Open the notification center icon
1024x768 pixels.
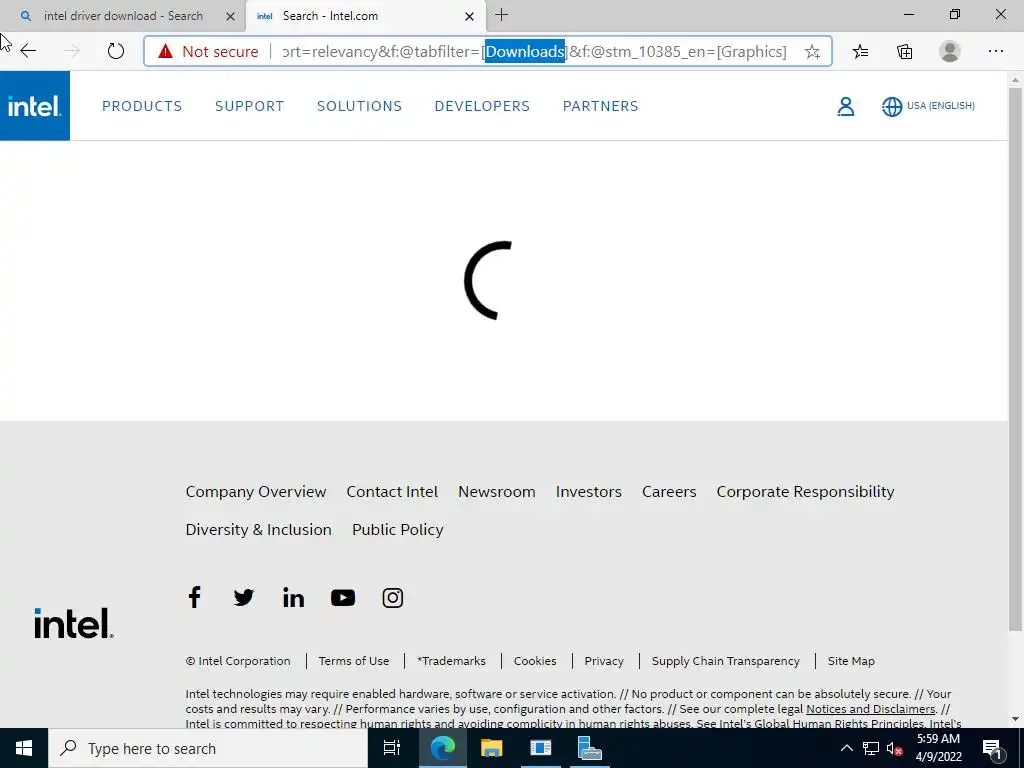(x=992, y=748)
